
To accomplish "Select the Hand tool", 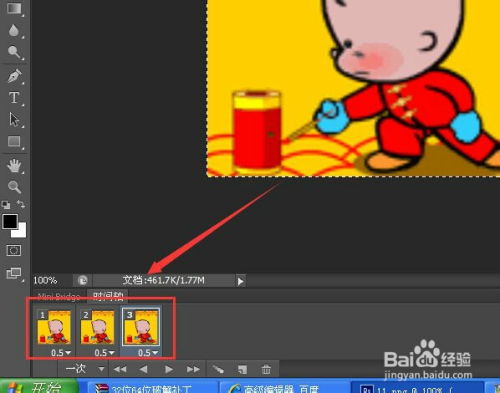I will click(x=14, y=166).
